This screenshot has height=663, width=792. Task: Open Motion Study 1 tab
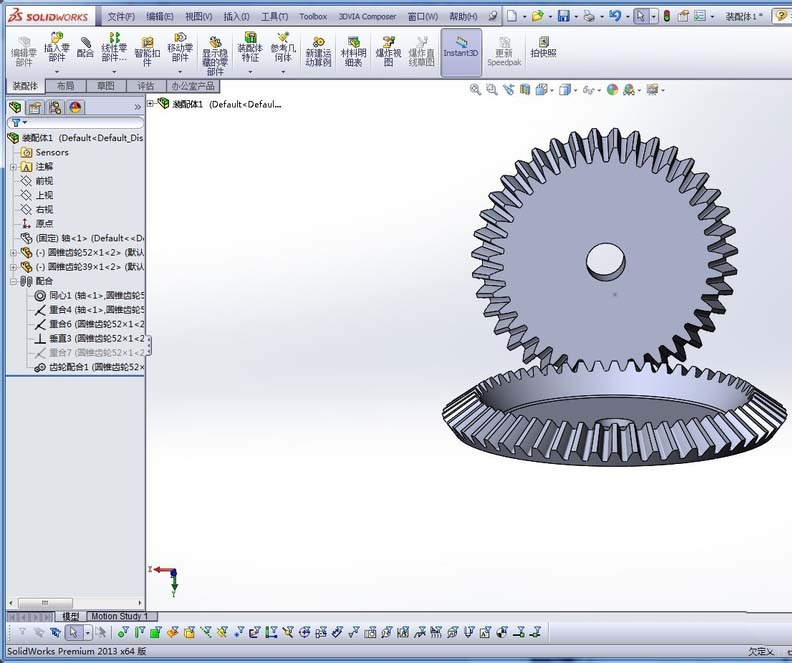click(120, 616)
